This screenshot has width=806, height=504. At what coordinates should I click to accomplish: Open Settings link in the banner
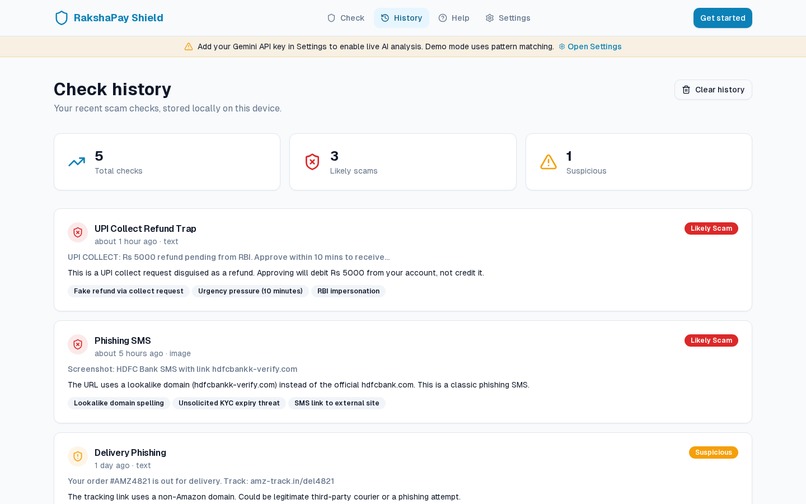tap(590, 47)
